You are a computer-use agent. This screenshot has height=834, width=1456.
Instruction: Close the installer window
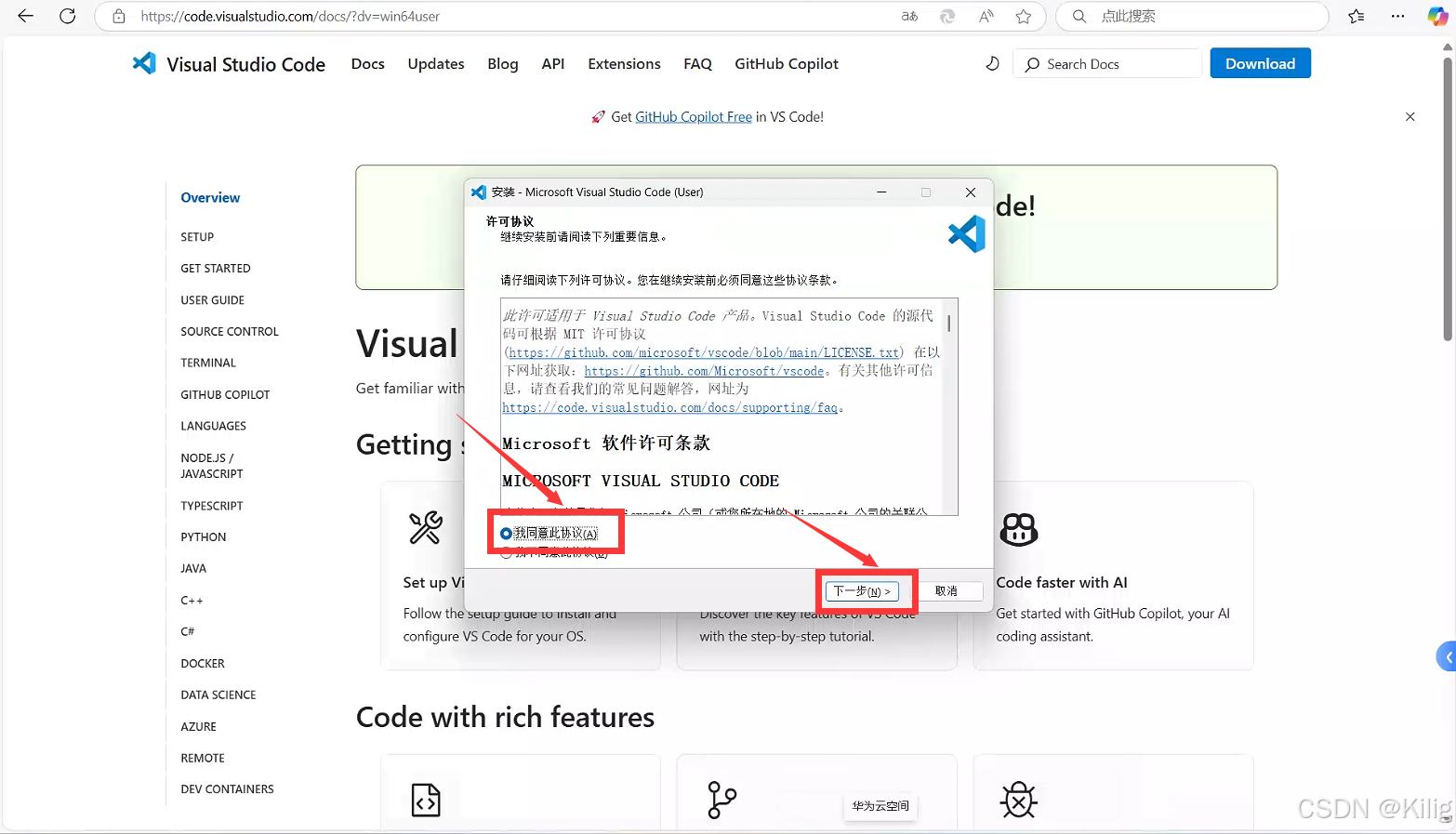[971, 192]
